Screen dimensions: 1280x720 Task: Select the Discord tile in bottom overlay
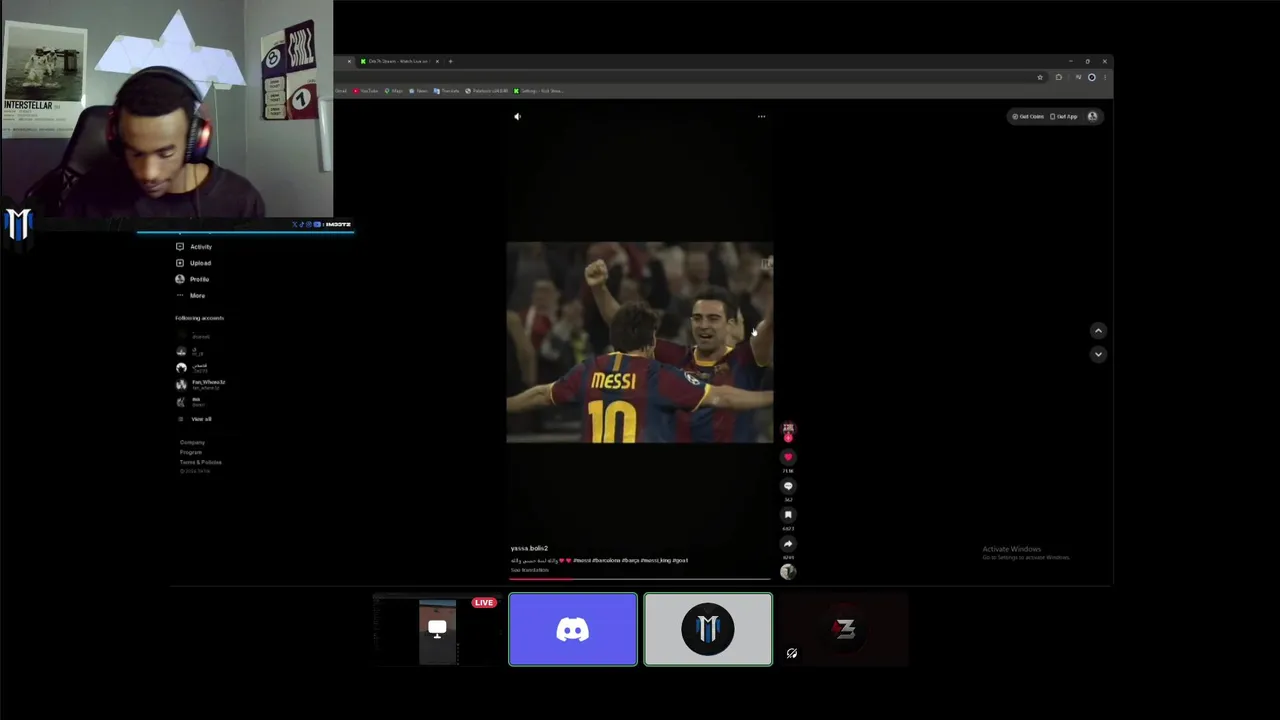573,629
